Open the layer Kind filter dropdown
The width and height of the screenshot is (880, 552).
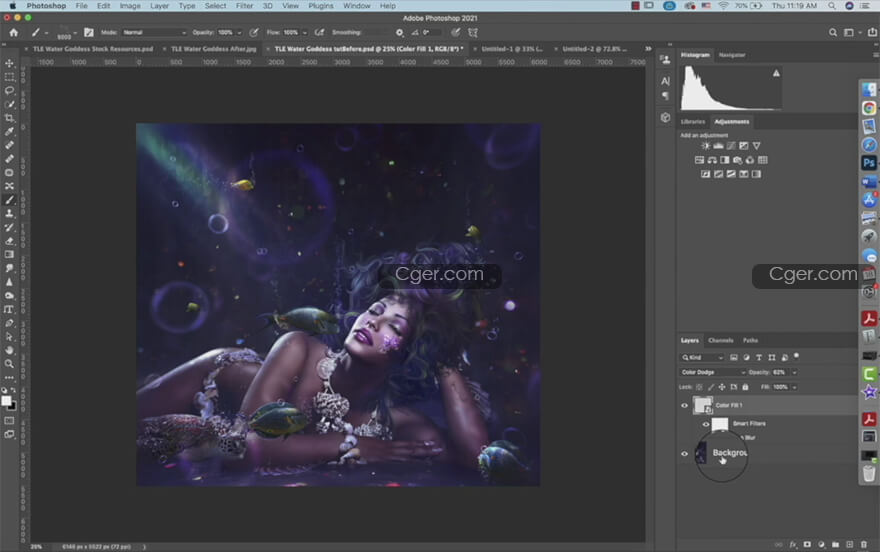click(x=702, y=357)
